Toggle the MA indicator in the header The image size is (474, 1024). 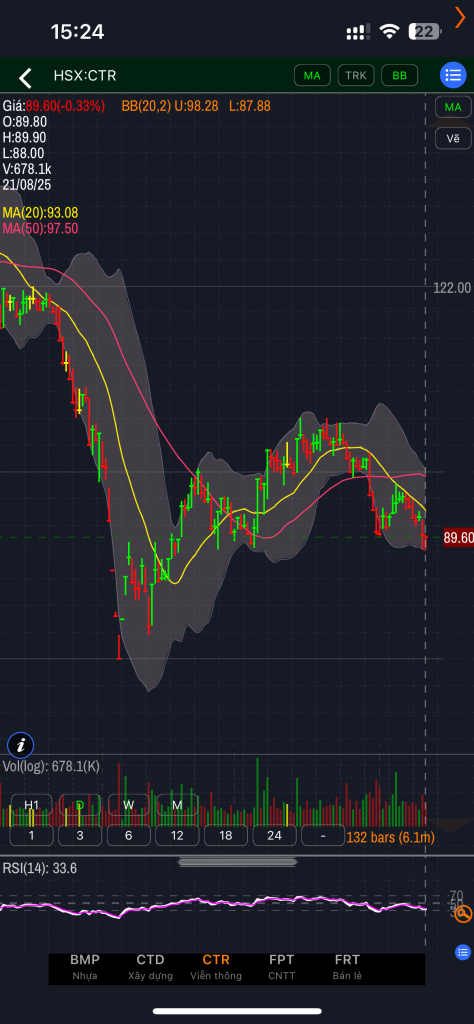(312, 76)
